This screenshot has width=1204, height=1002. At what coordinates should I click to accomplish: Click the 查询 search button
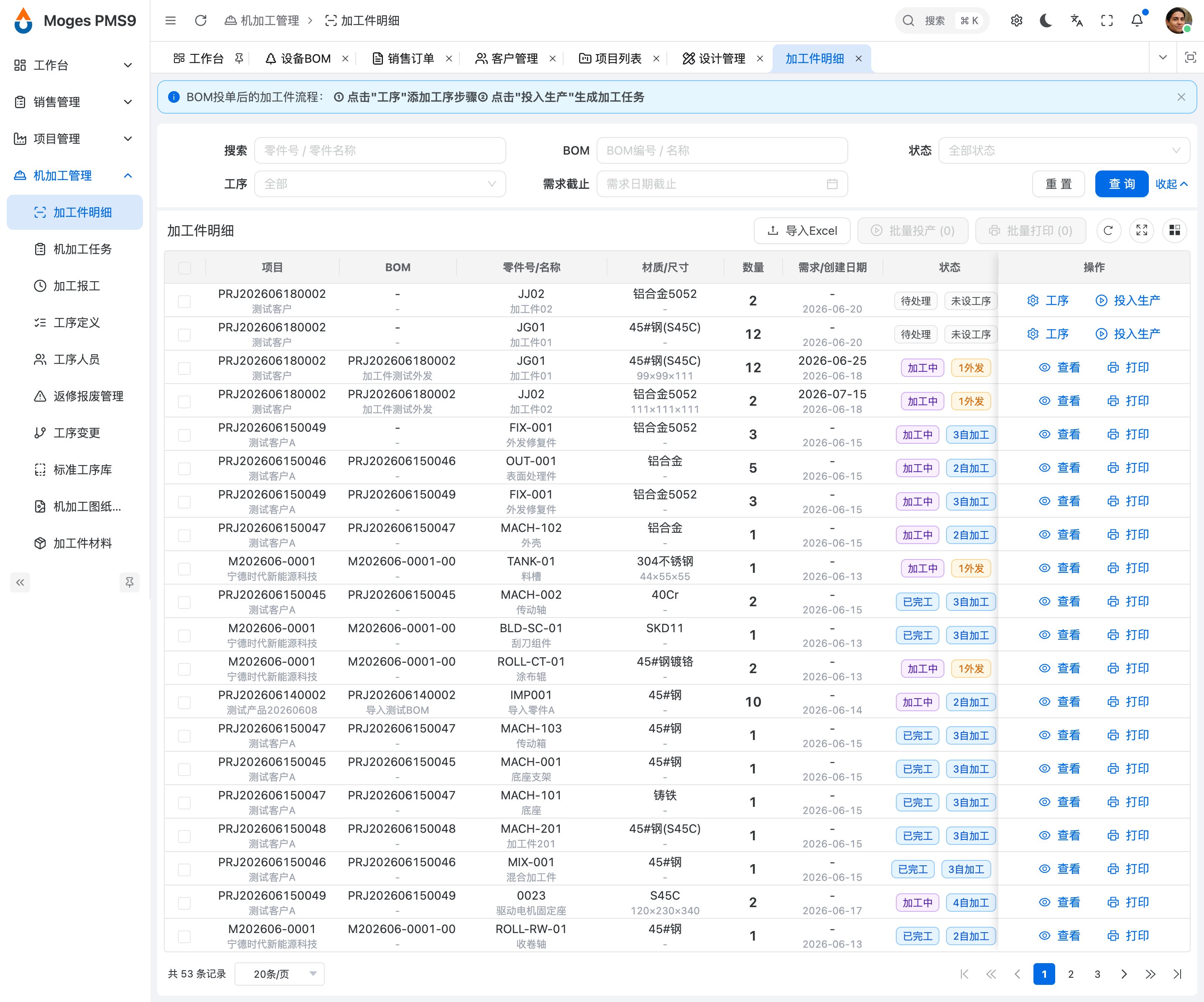point(1122,184)
